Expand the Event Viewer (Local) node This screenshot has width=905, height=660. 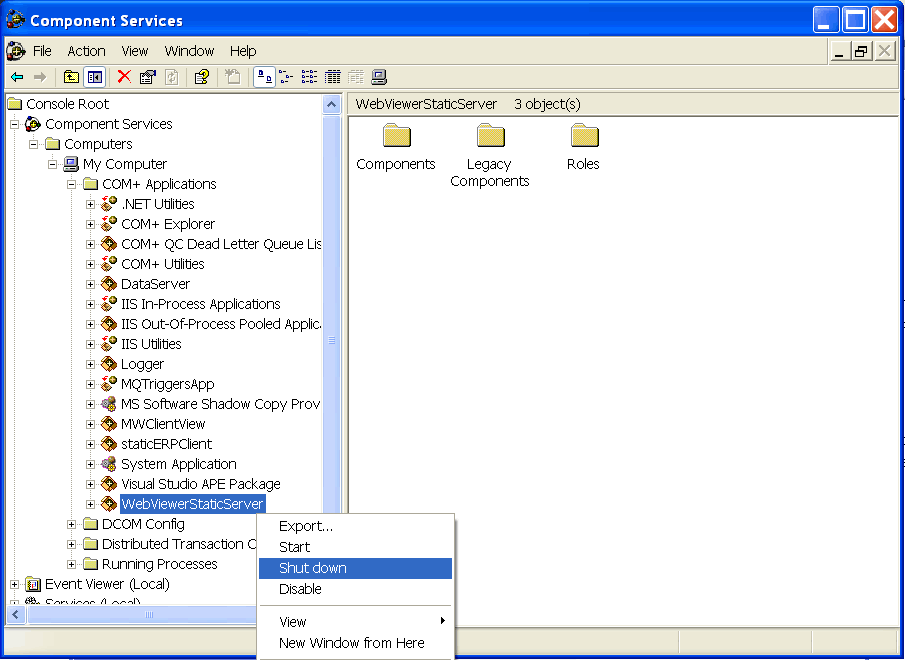[14, 584]
